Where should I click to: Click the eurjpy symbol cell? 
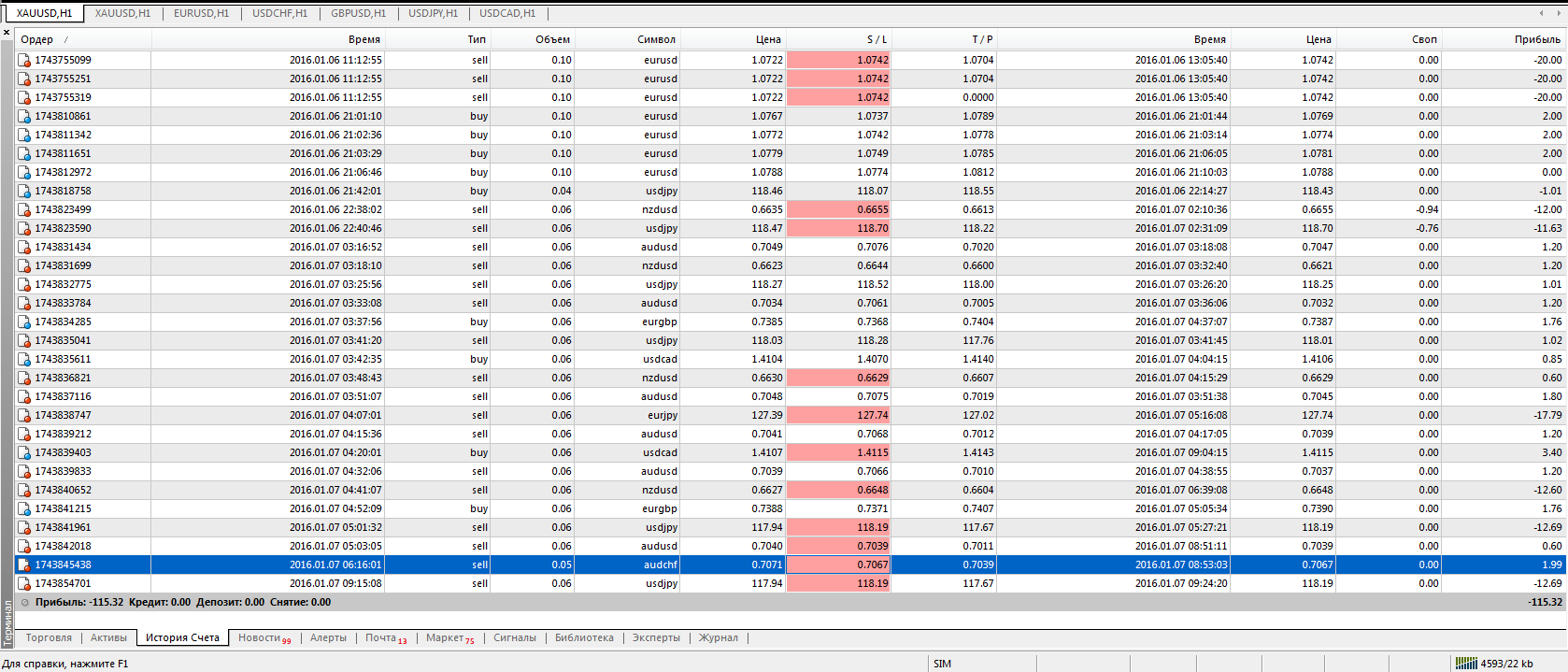(663, 415)
